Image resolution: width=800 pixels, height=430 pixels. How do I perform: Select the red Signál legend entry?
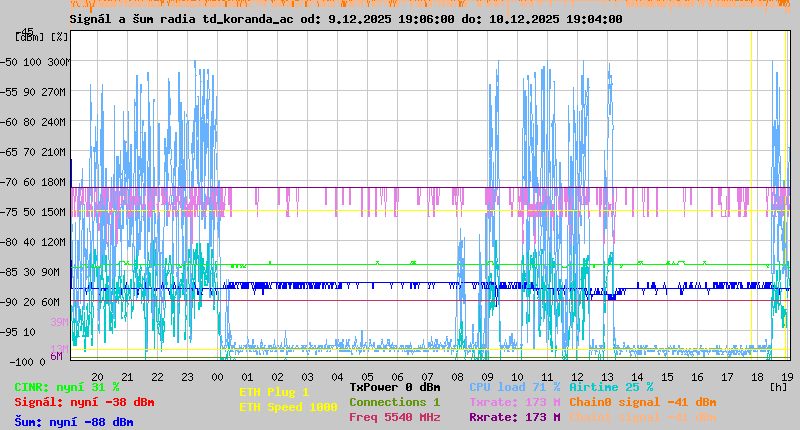(84, 403)
